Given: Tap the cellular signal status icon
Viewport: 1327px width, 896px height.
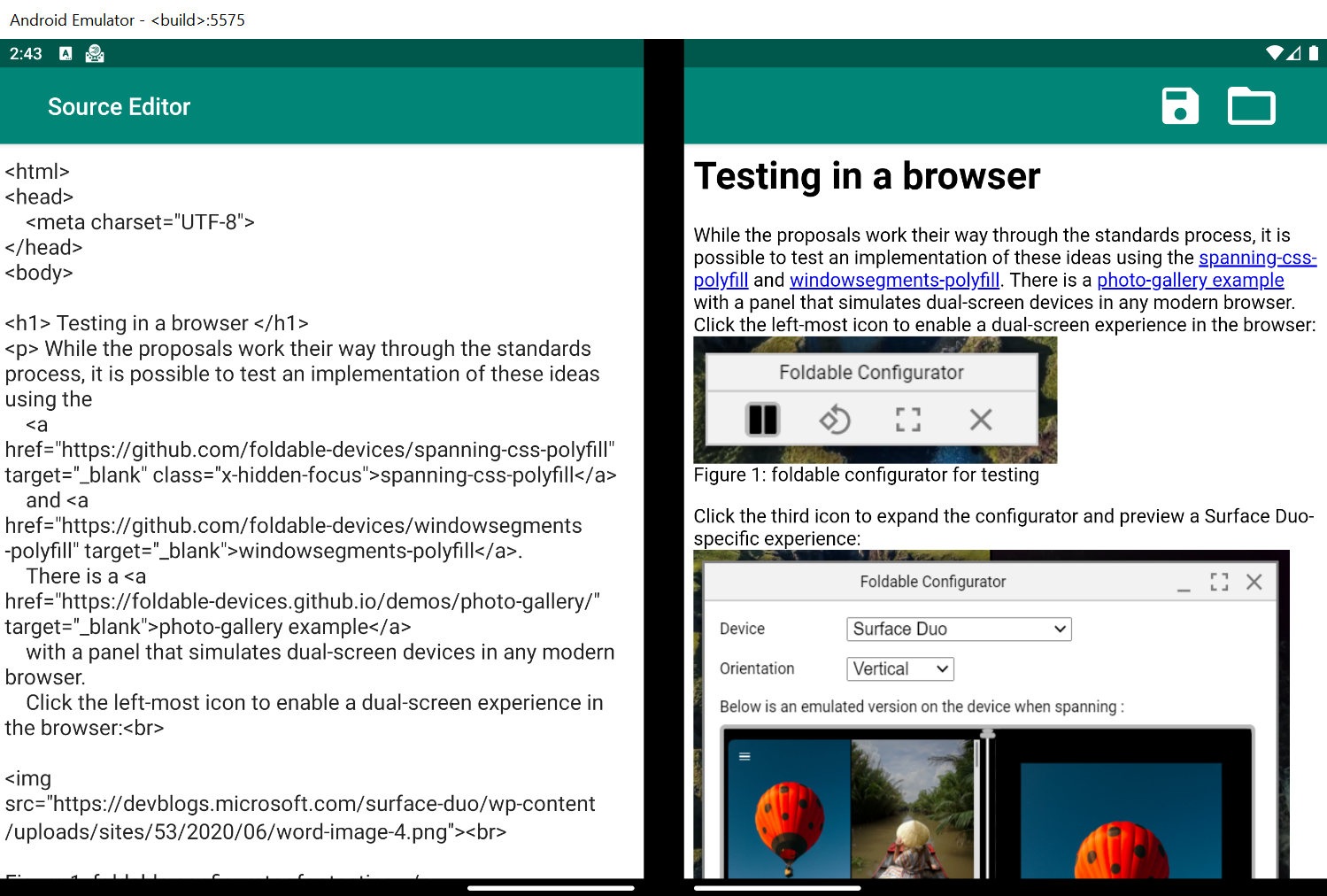Looking at the screenshot, I should pyautogui.click(x=1293, y=53).
